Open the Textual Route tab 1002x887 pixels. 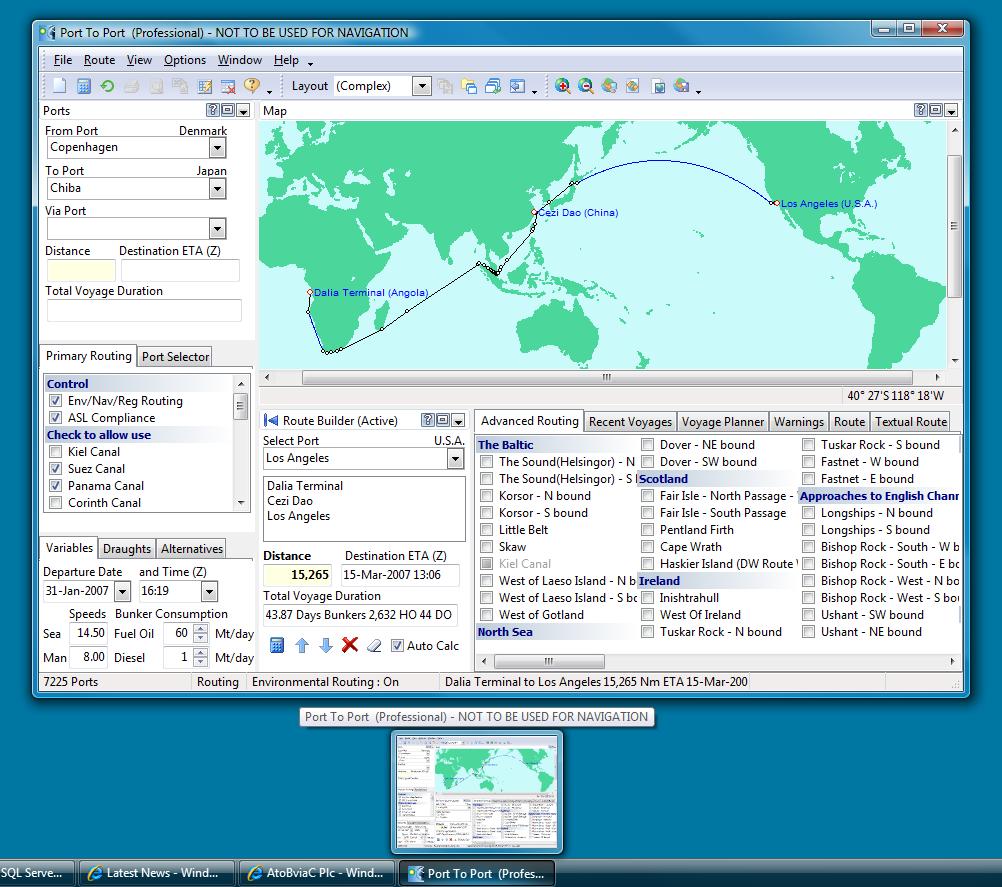(x=911, y=422)
